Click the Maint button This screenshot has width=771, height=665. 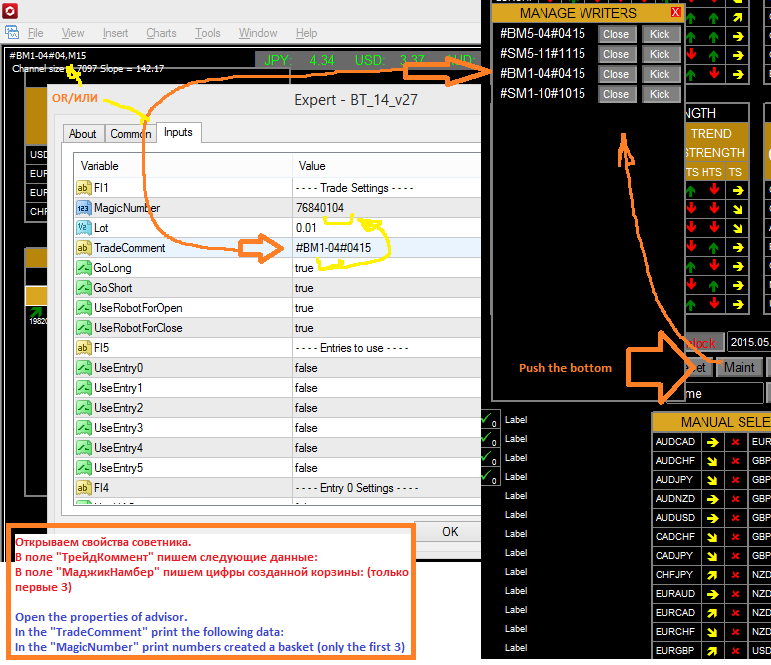pos(739,367)
